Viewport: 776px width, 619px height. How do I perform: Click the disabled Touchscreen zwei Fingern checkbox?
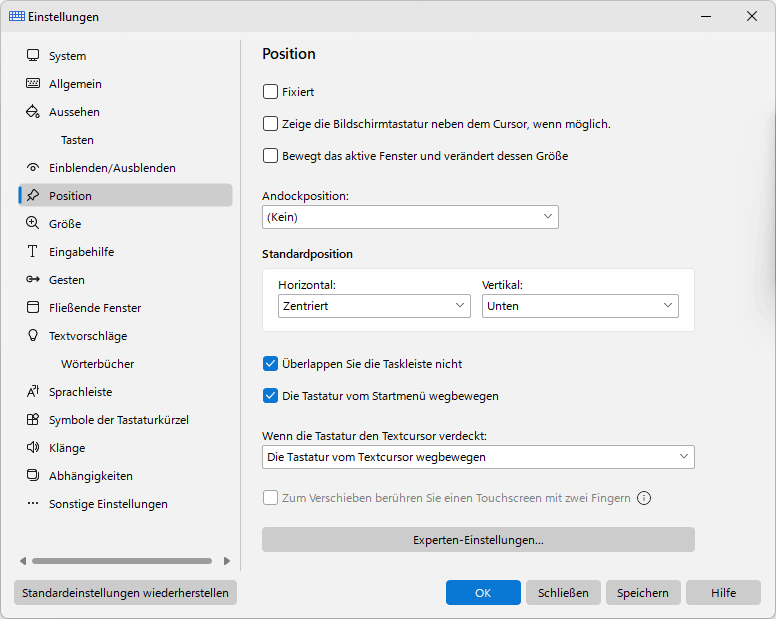(270, 498)
